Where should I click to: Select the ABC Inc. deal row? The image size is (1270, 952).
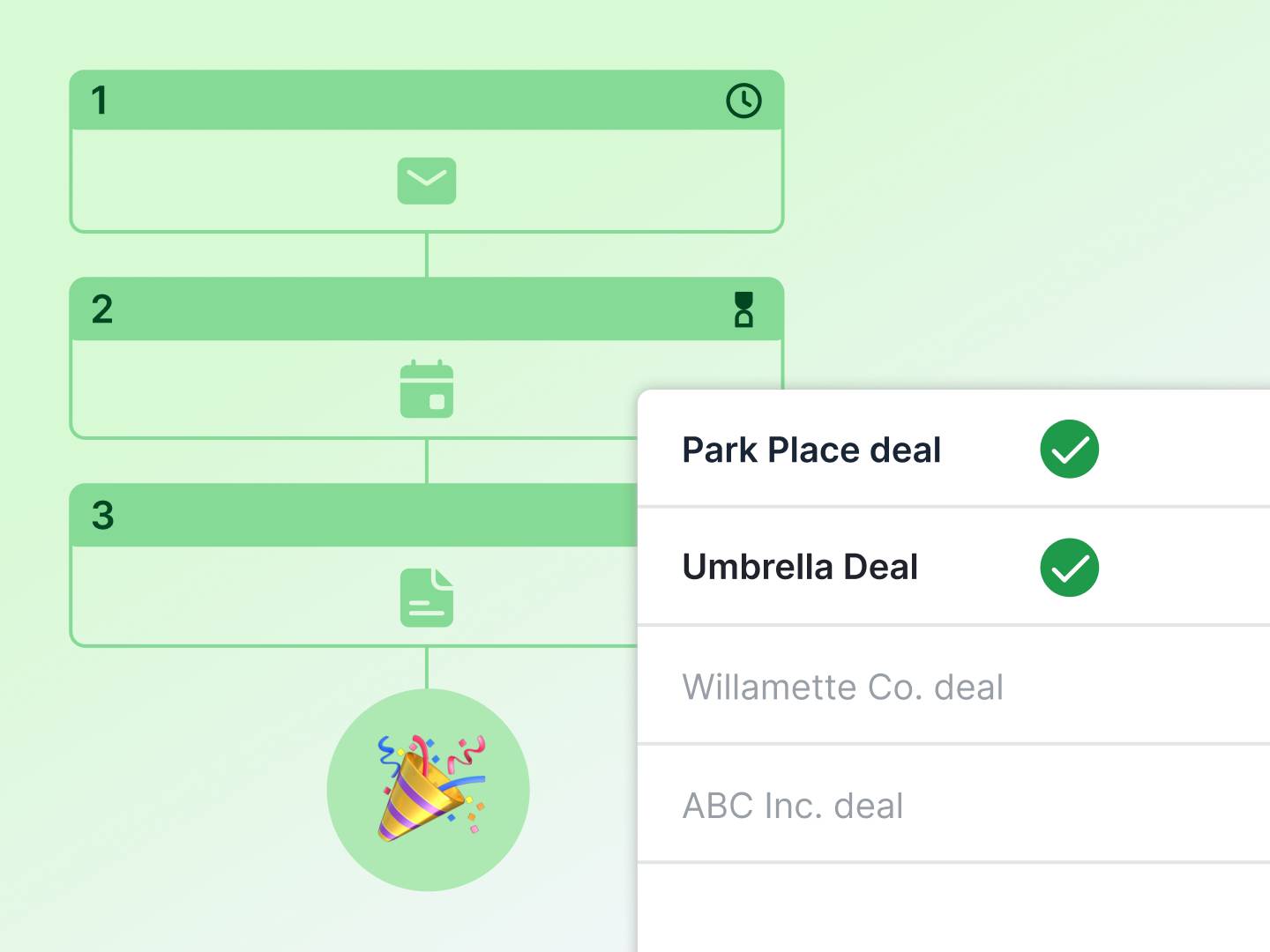(793, 806)
